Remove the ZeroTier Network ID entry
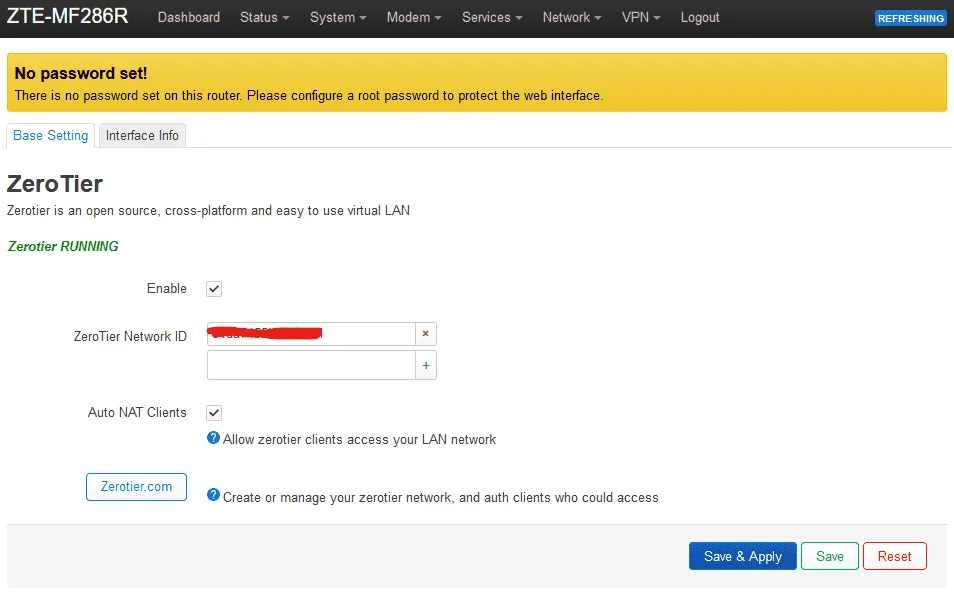 tap(425, 334)
